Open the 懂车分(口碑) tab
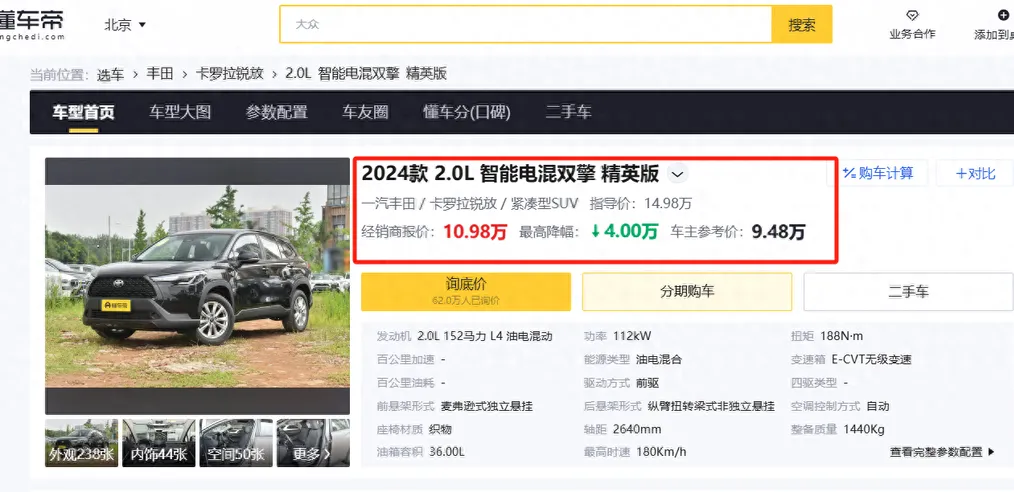Screen dimensions: 1014x492 pyautogui.click(x=467, y=112)
